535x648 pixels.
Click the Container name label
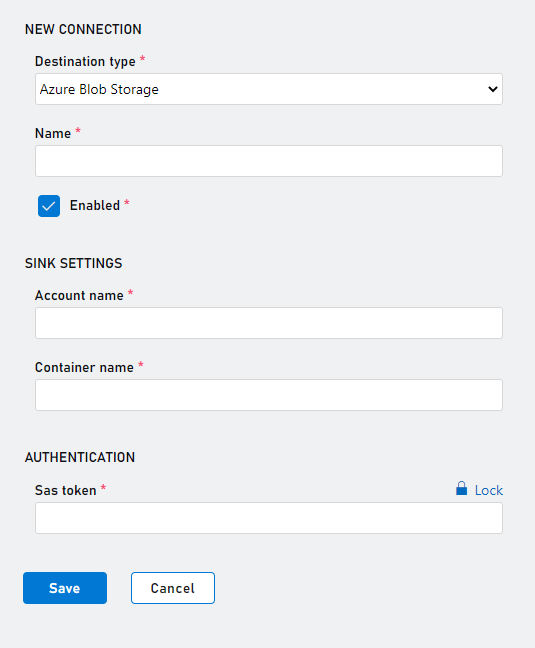click(x=84, y=367)
